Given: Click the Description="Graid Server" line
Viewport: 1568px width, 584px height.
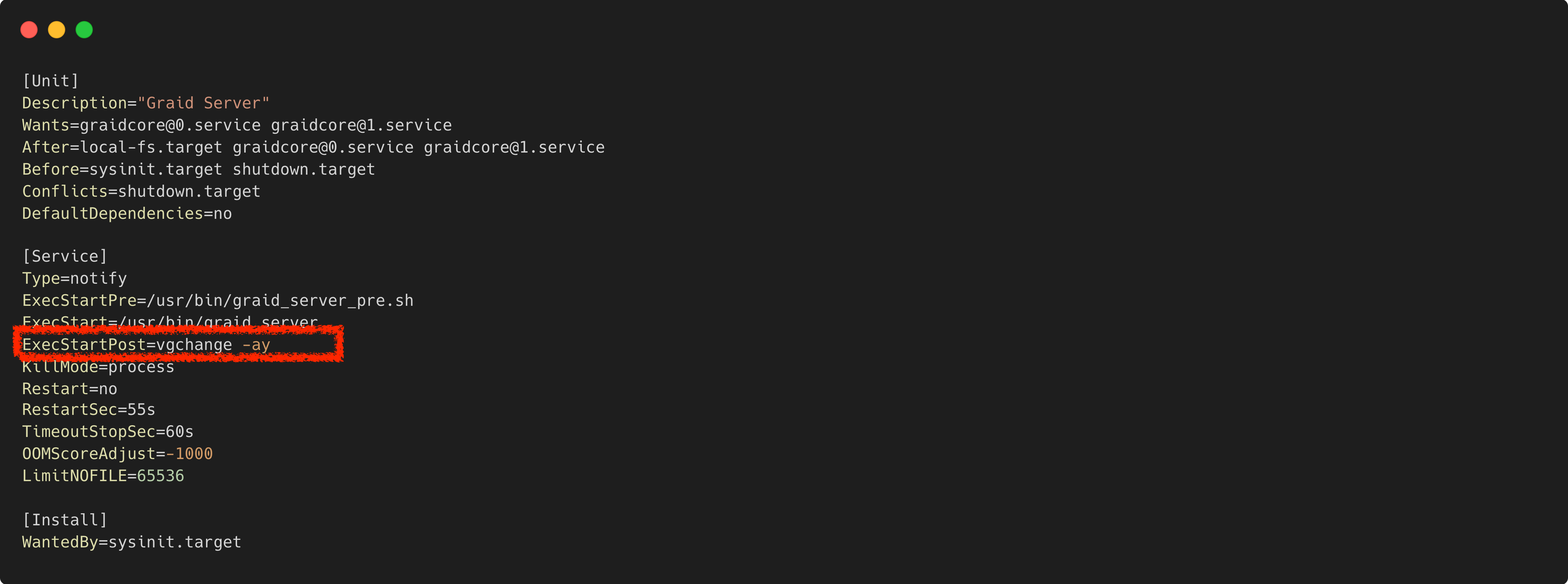Looking at the screenshot, I should point(146,103).
